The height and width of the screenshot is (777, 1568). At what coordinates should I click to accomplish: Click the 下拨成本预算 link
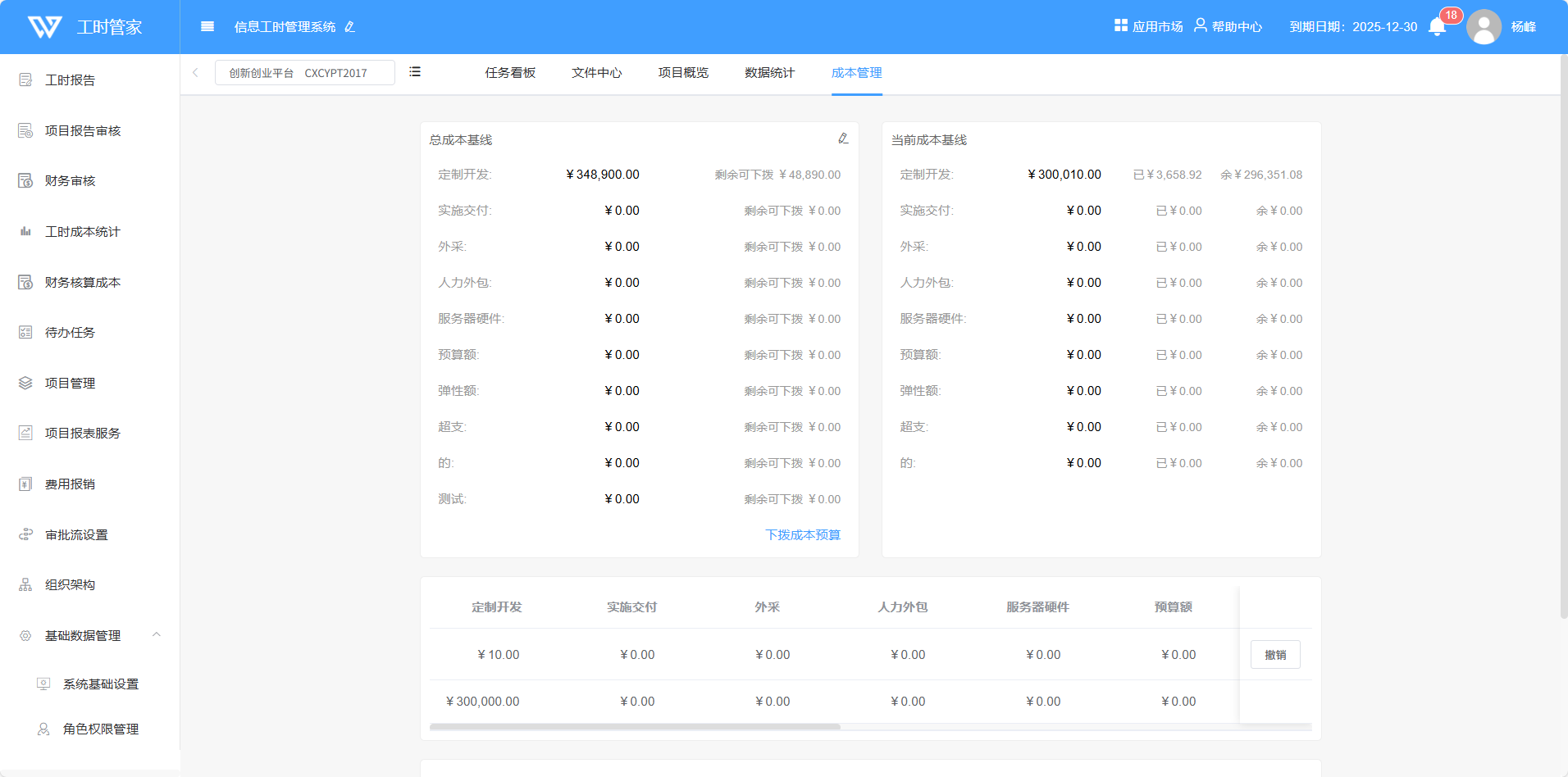click(802, 535)
